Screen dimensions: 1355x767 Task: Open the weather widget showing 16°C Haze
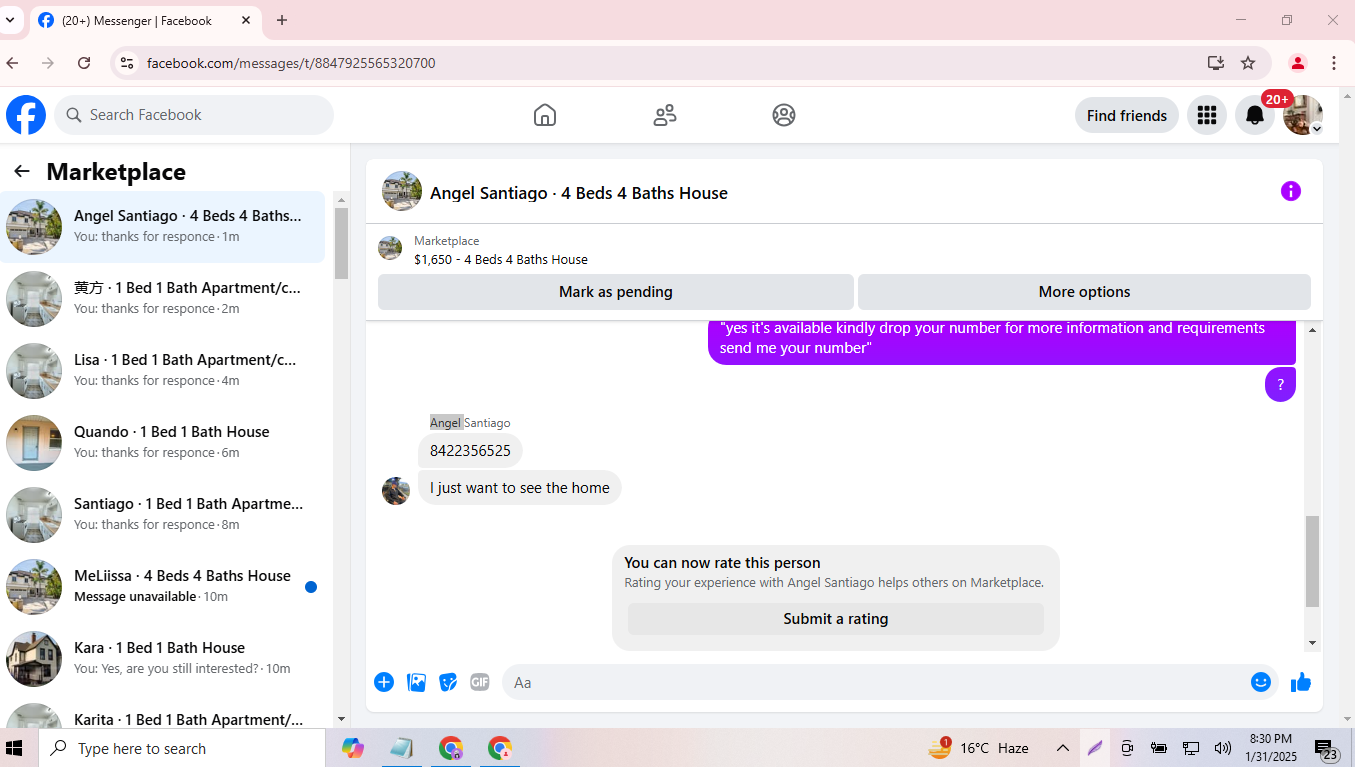(979, 748)
